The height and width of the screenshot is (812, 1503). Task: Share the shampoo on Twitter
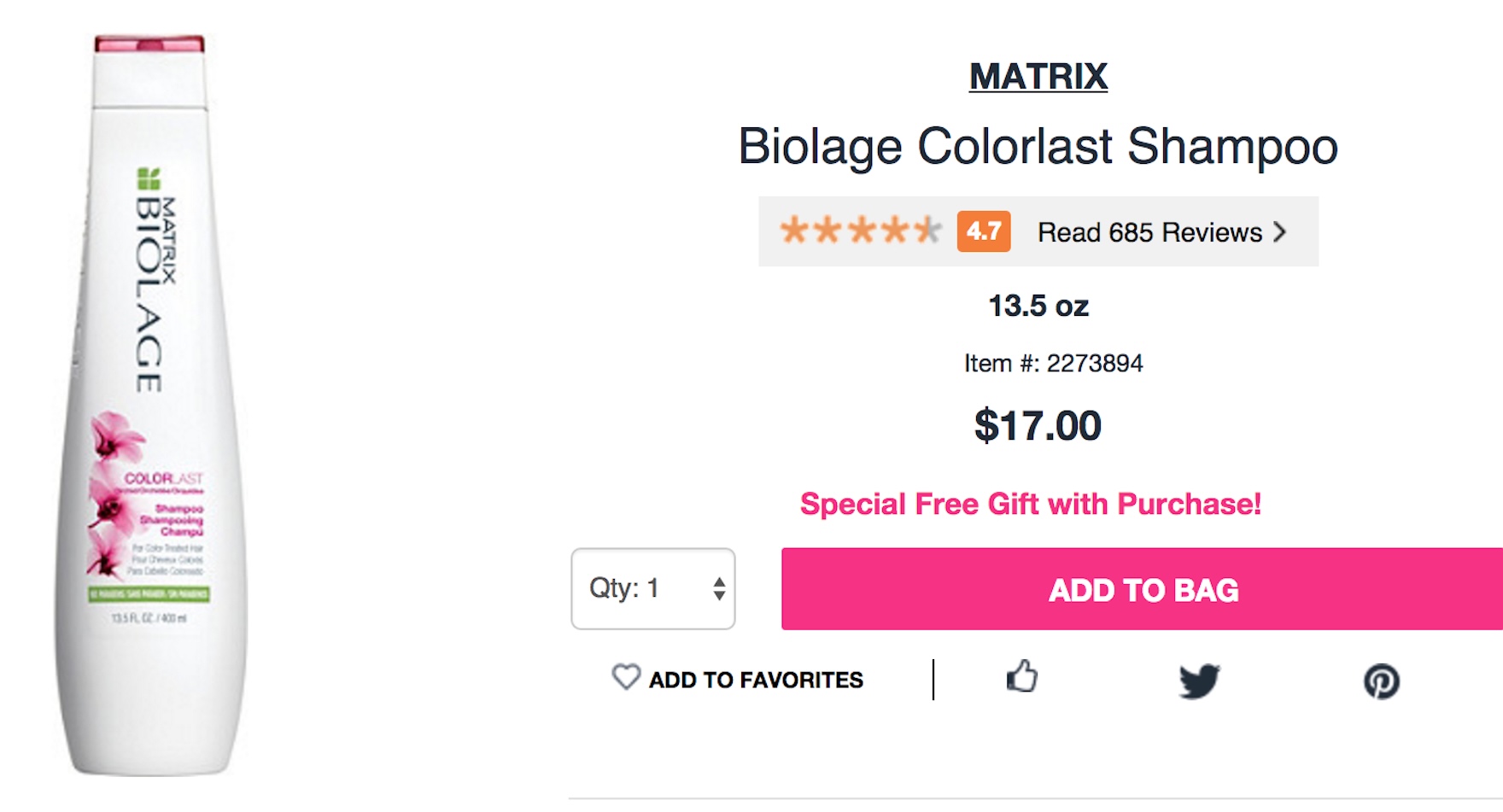pyautogui.click(x=1199, y=681)
